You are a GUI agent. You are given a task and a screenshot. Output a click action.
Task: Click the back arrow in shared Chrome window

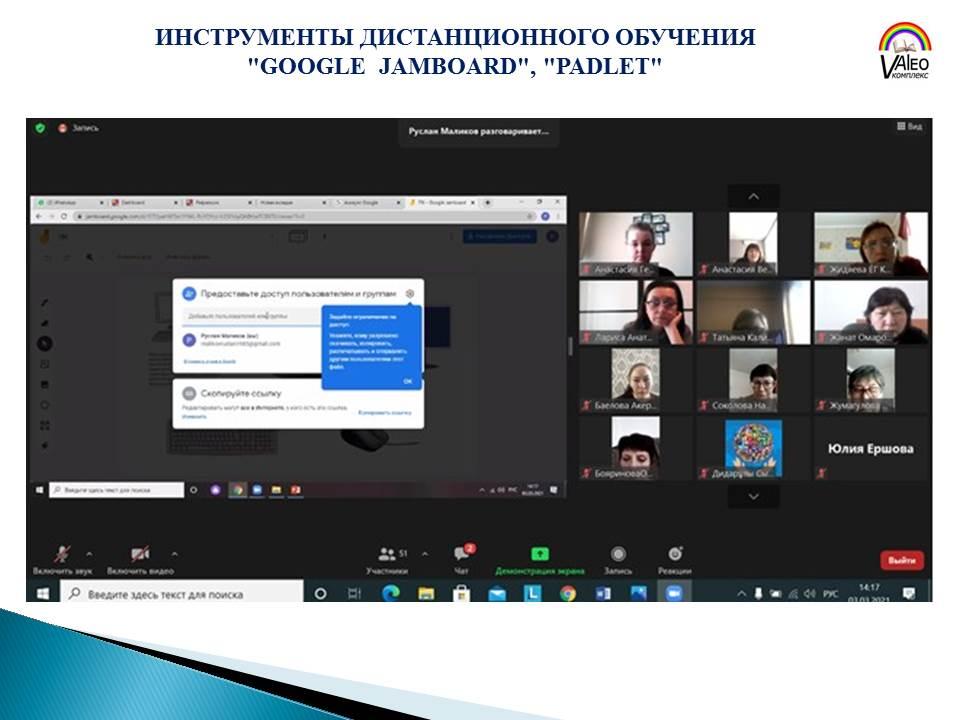point(39,217)
